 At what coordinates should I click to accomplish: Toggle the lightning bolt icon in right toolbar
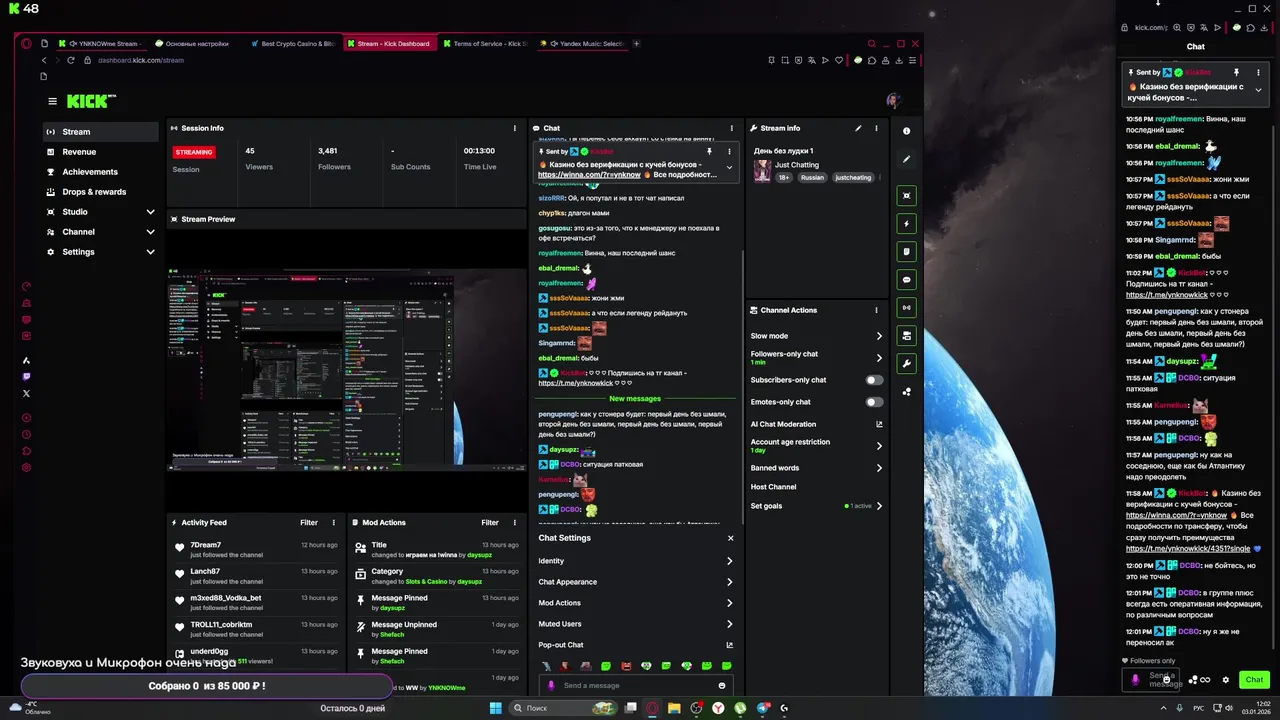[x=906, y=224]
